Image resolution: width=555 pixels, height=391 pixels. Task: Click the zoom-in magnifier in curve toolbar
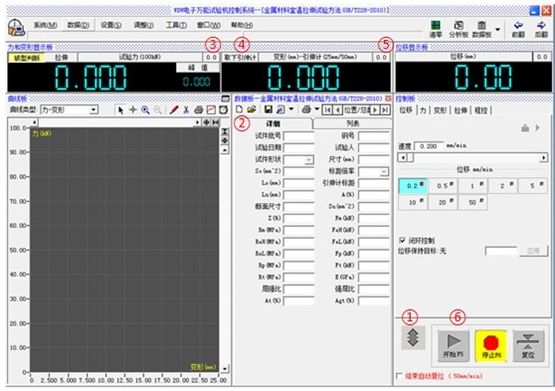click(x=145, y=110)
